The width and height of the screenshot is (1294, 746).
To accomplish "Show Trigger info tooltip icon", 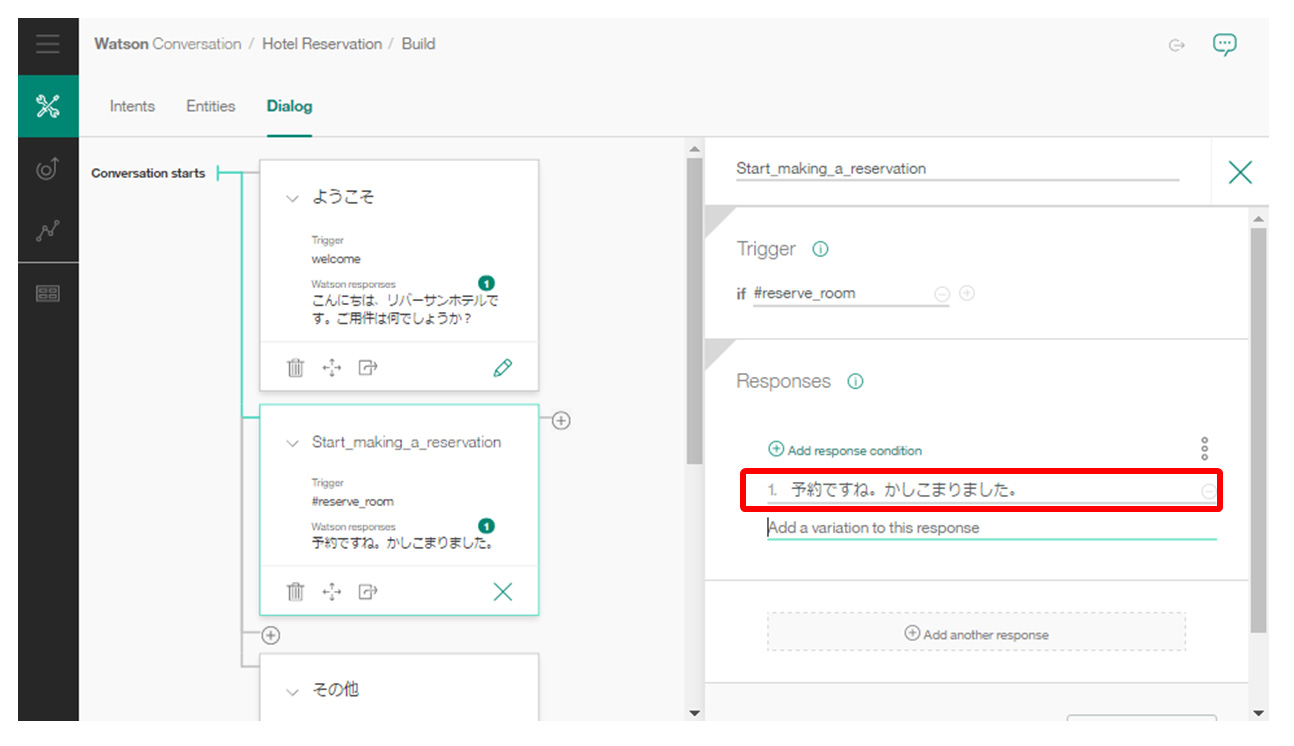I will click(820, 249).
